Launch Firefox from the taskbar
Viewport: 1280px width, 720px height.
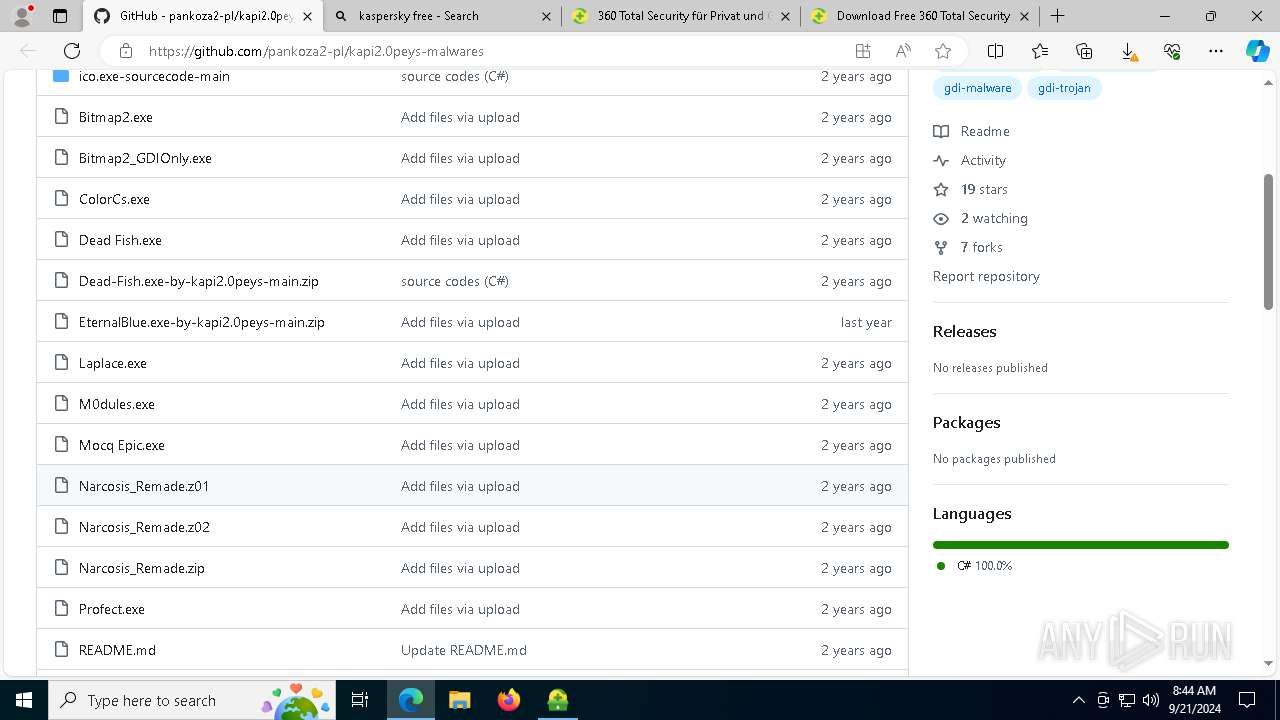point(509,700)
